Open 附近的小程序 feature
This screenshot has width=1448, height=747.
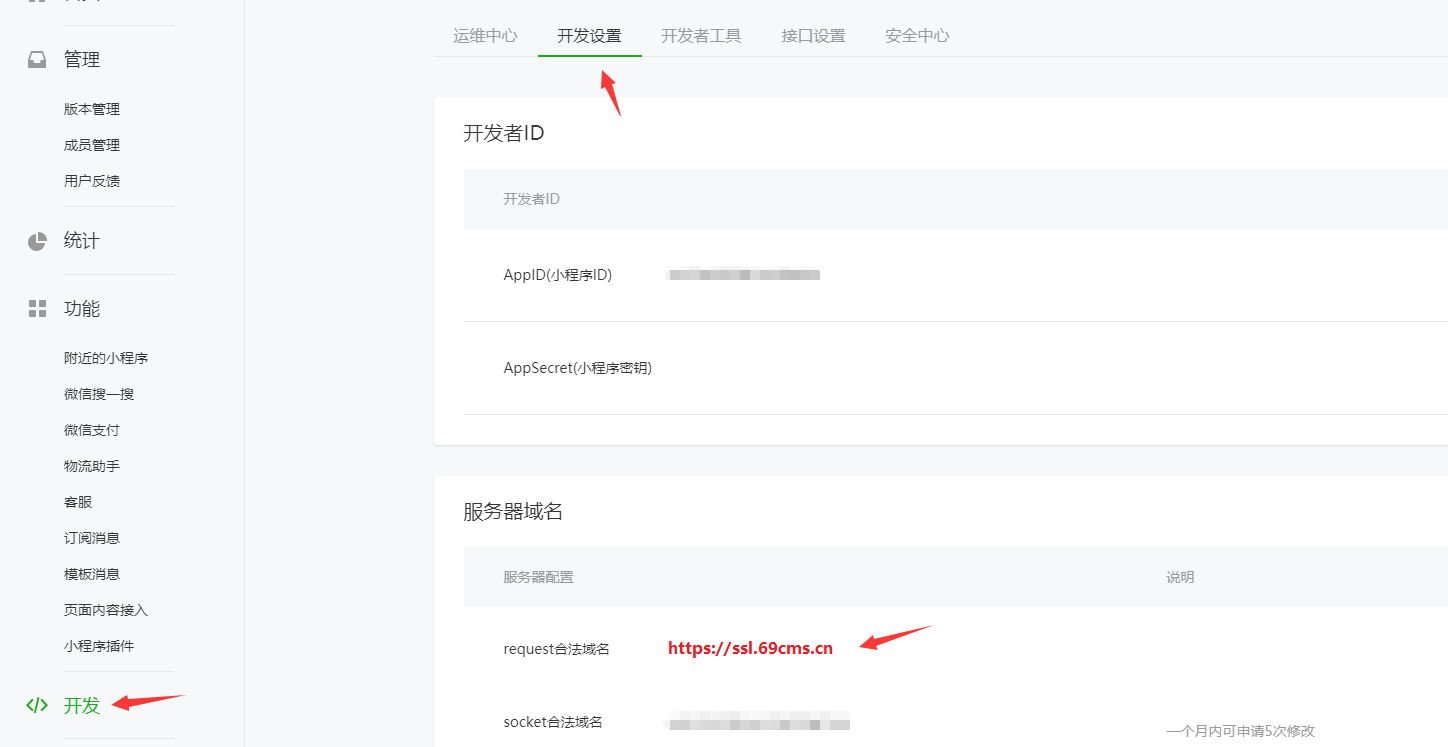[106, 358]
